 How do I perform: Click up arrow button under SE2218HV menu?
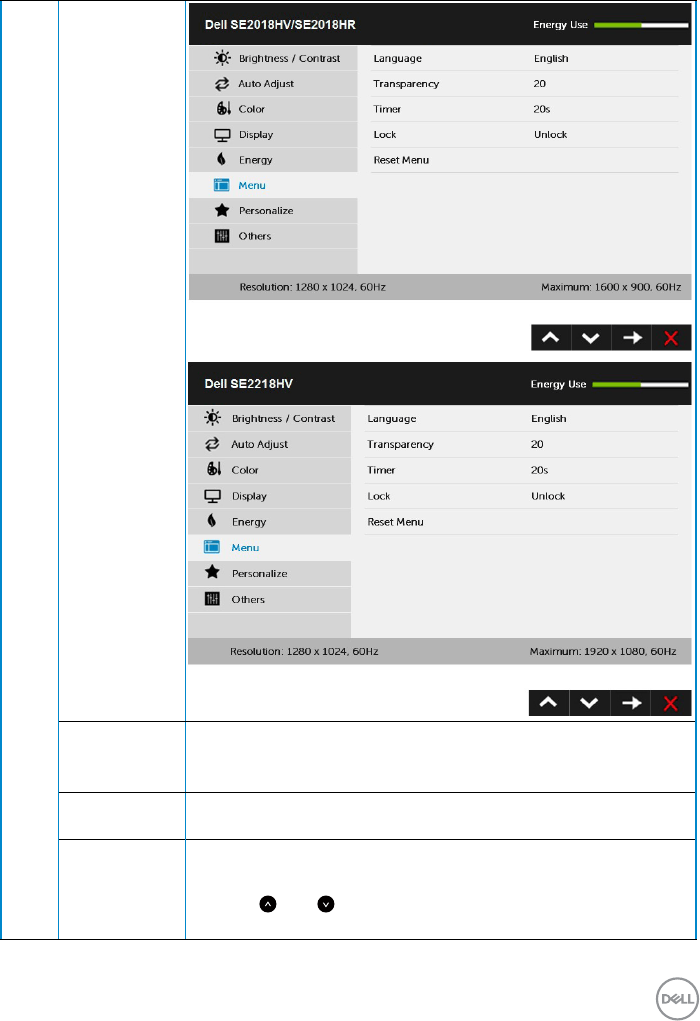549,703
